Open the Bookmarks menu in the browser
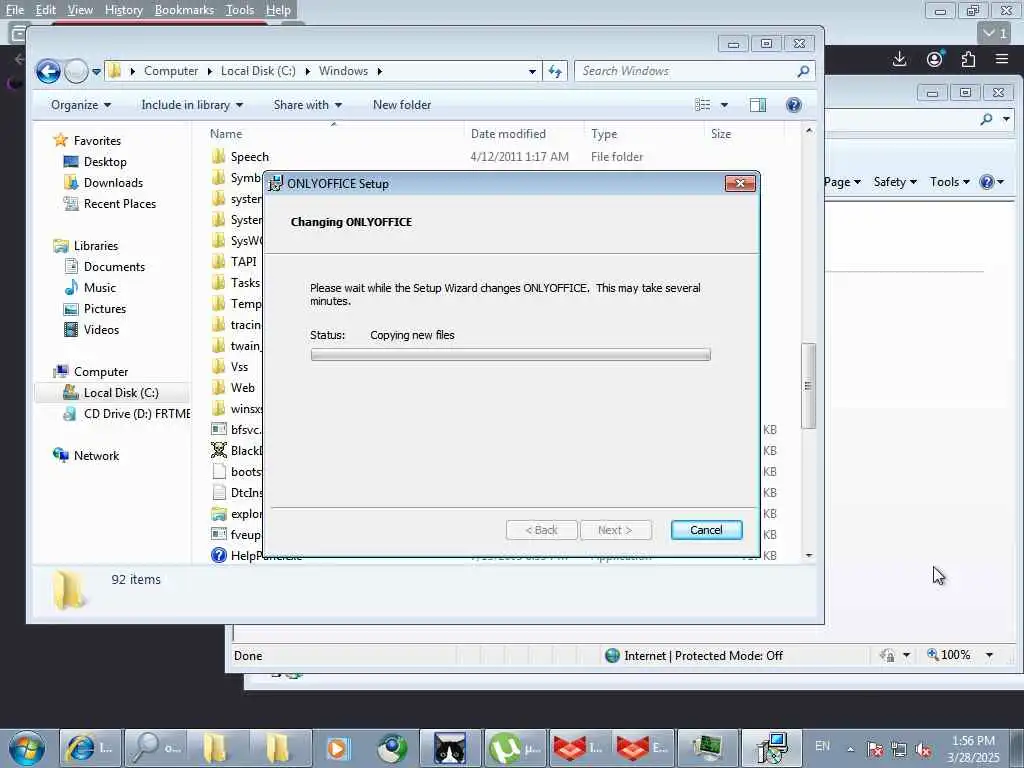Viewport: 1024px width, 768px height. [184, 10]
